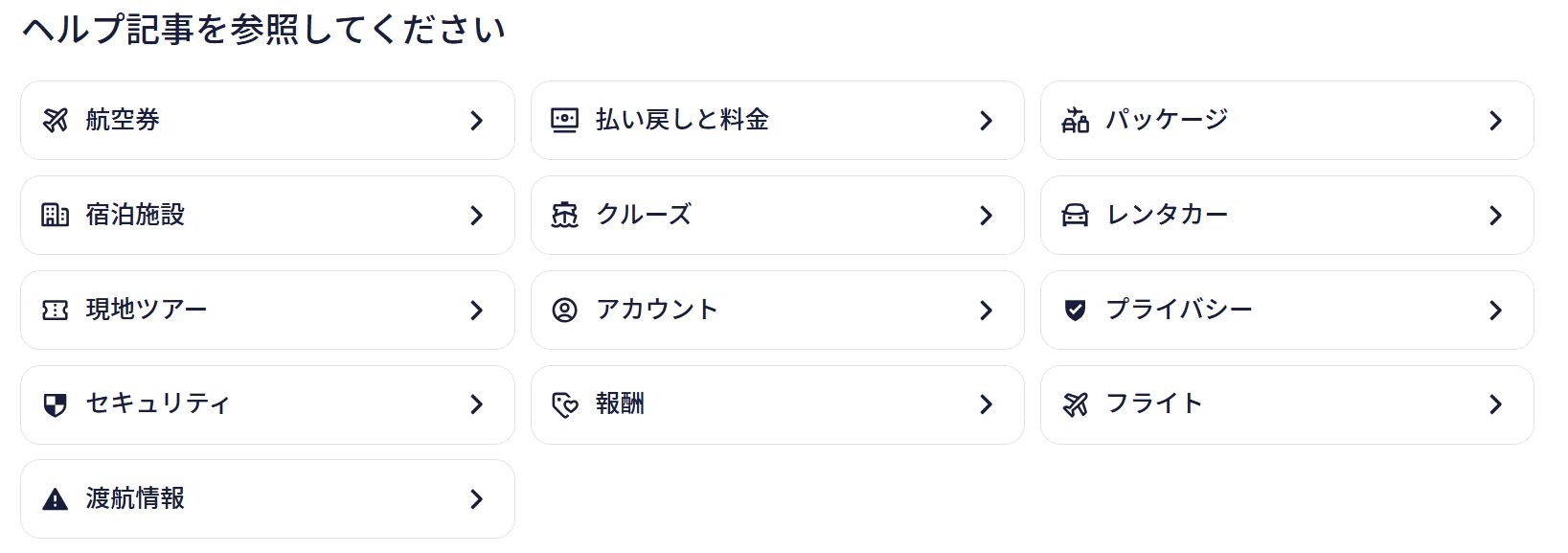
Task: Open the レンタカー help articles
Action: pyautogui.click(x=1496, y=215)
